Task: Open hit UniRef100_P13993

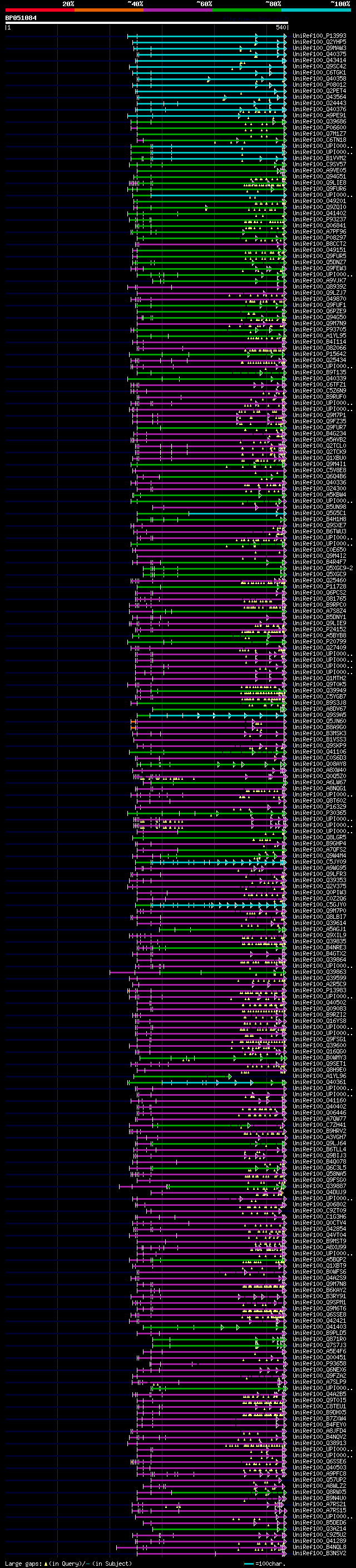Action: (319, 36)
